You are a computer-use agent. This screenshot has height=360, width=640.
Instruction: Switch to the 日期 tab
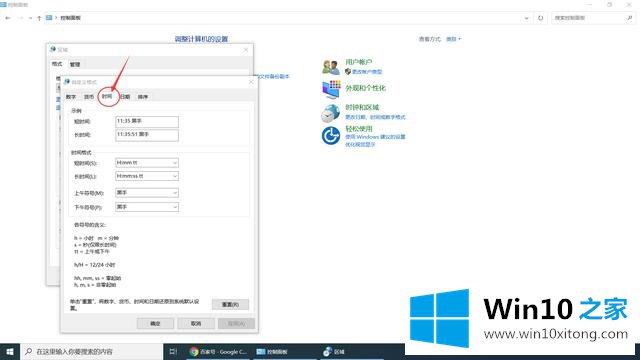(x=125, y=97)
